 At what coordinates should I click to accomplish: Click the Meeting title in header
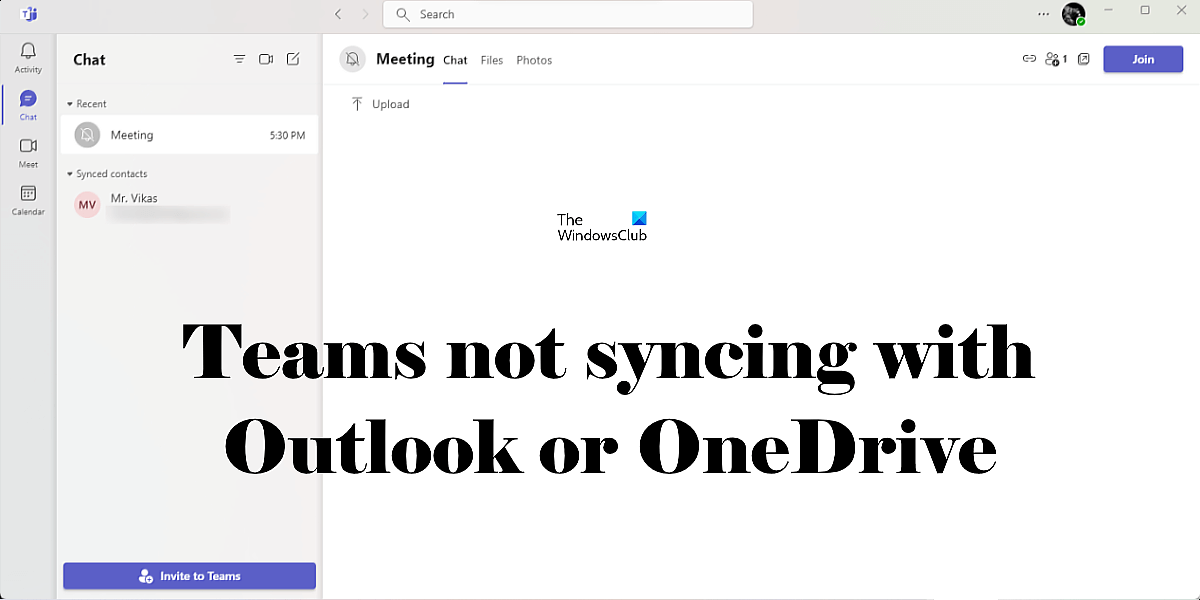tap(405, 59)
